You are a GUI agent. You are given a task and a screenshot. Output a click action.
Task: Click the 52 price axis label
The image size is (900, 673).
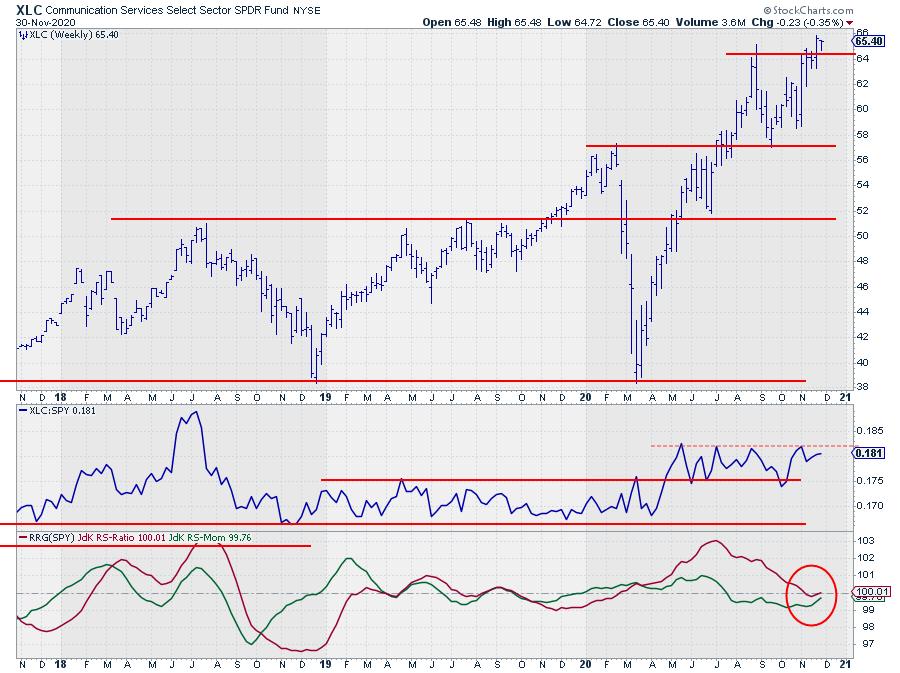(x=863, y=211)
